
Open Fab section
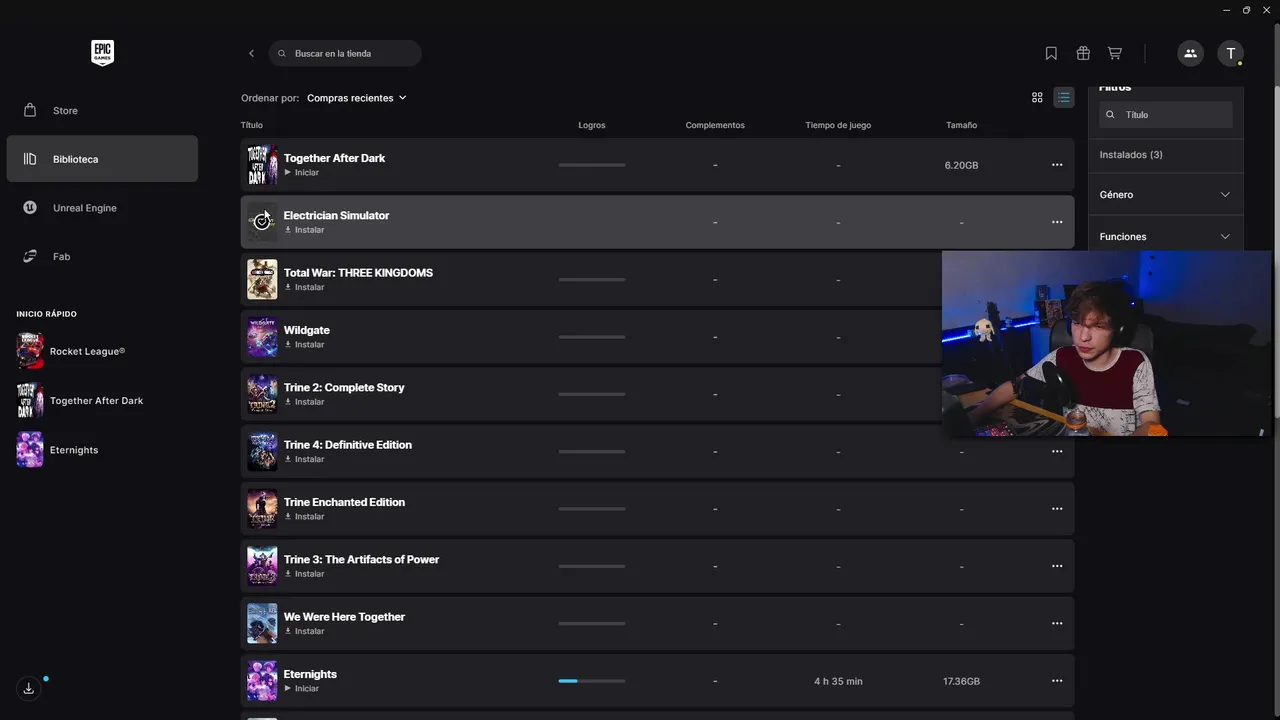pos(102,256)
